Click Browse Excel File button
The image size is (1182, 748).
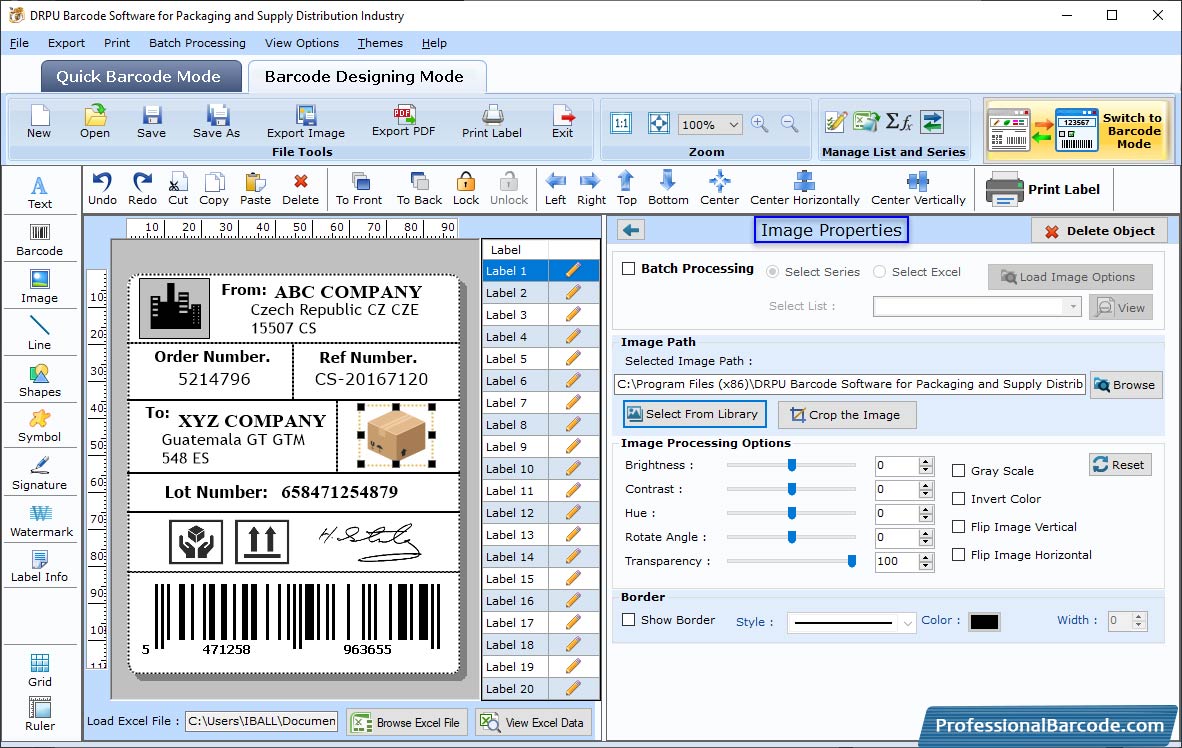(408, 722)
